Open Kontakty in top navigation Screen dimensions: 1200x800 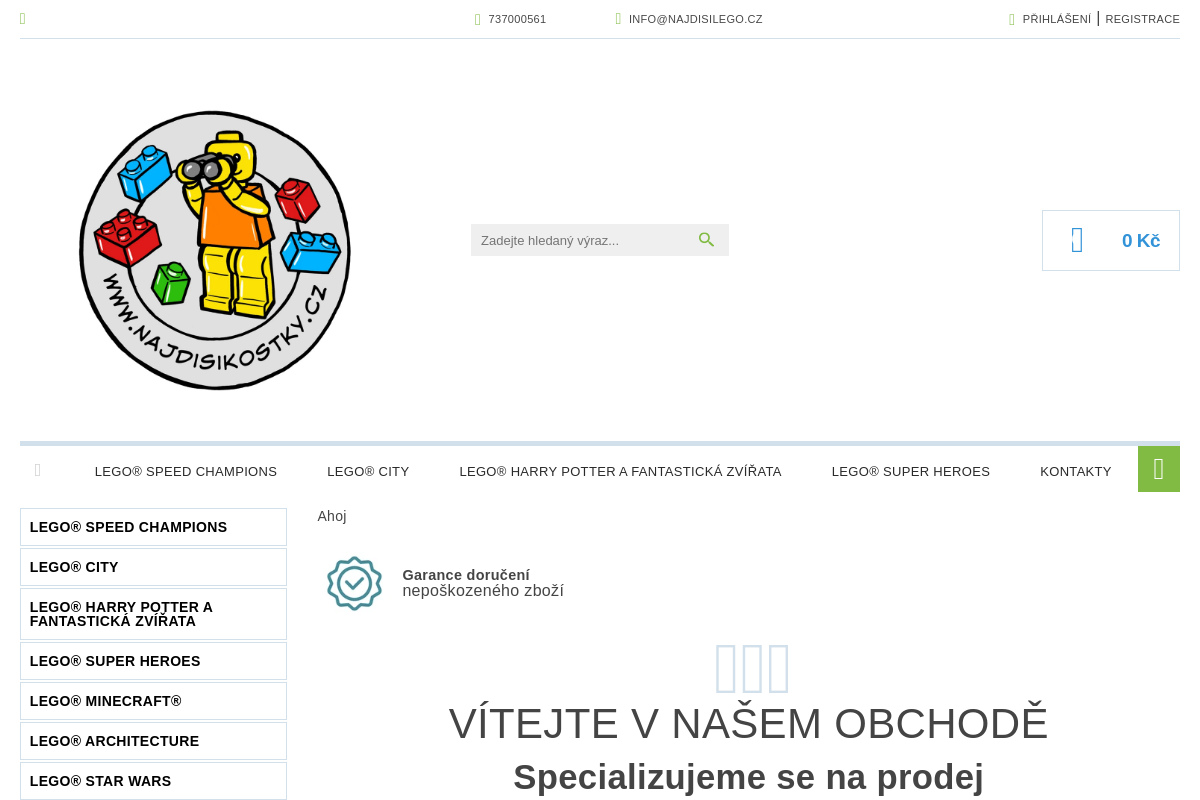[x=1076, y=471]
